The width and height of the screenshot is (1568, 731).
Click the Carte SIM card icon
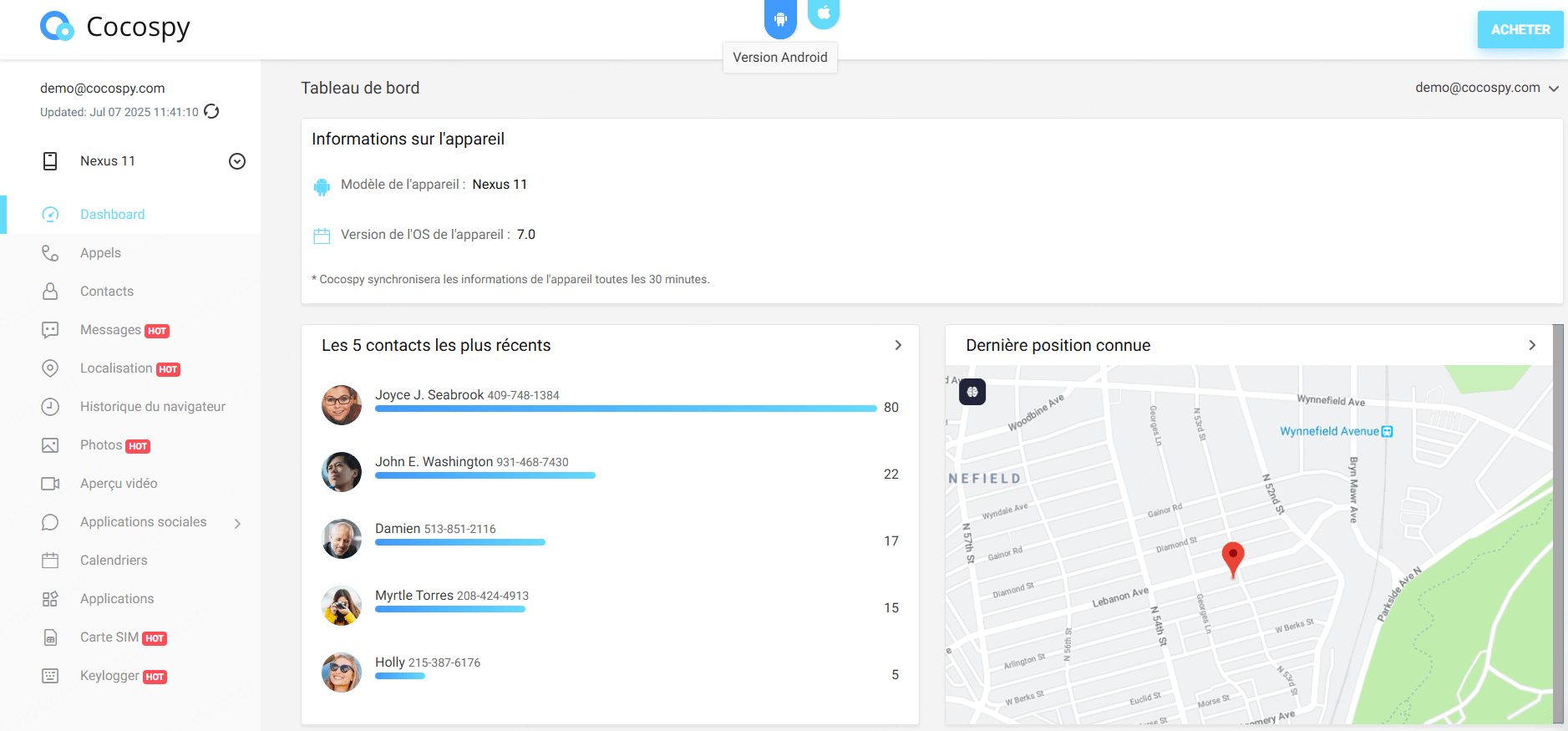tap(50, 637)
